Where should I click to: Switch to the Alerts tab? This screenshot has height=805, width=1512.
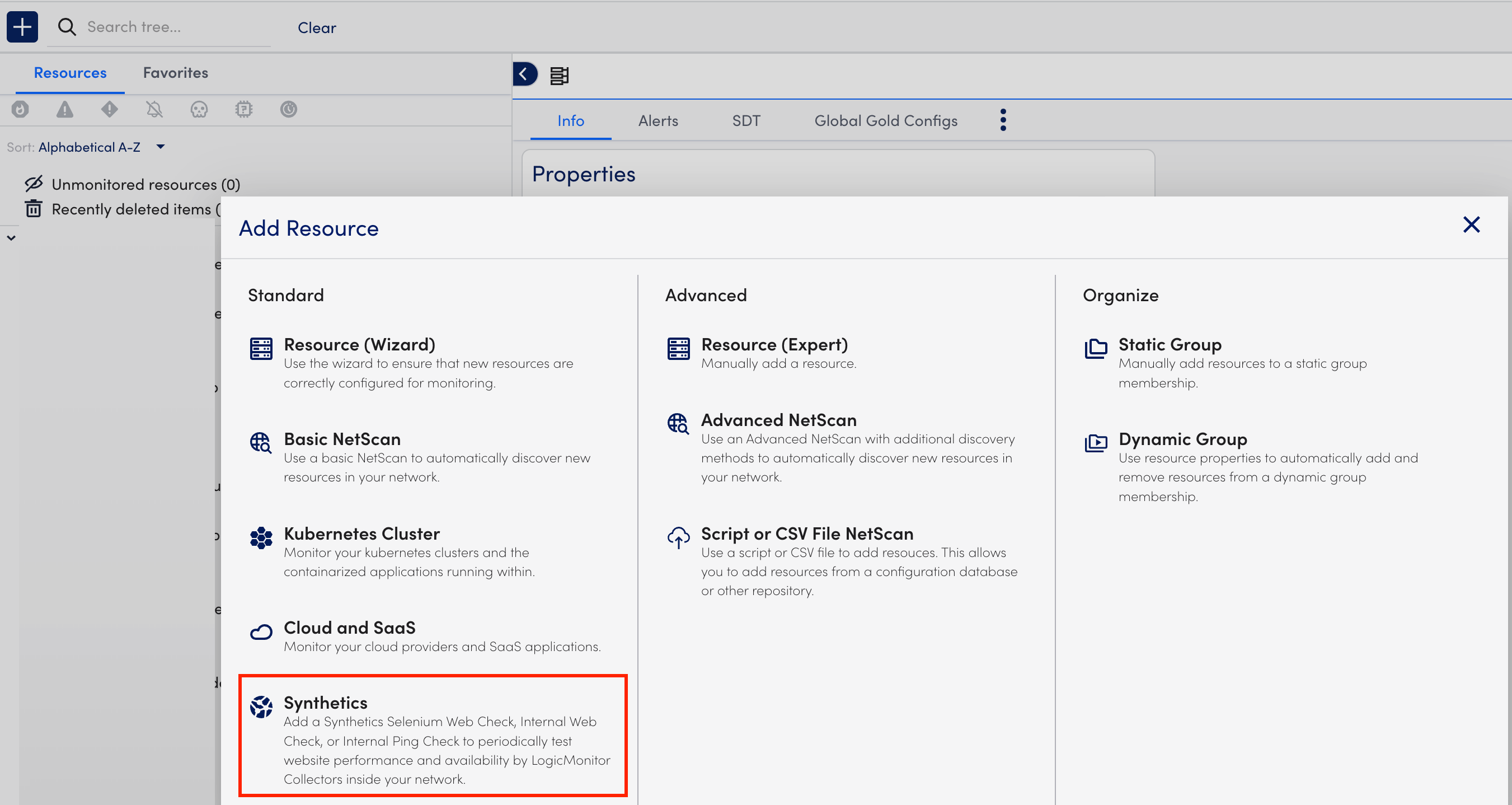[x=658, y=120]
